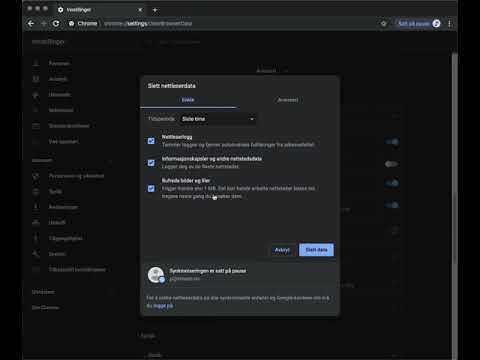Open Standardnettleser icon in sidebar
480x360 pixels.
(x=36, y=126)
